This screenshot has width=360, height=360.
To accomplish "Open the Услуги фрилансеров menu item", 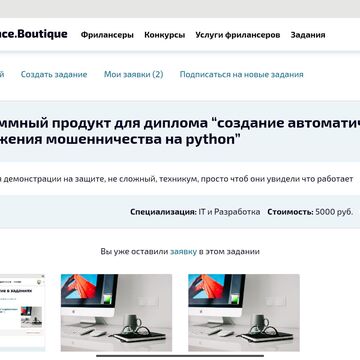I will 238,35.
